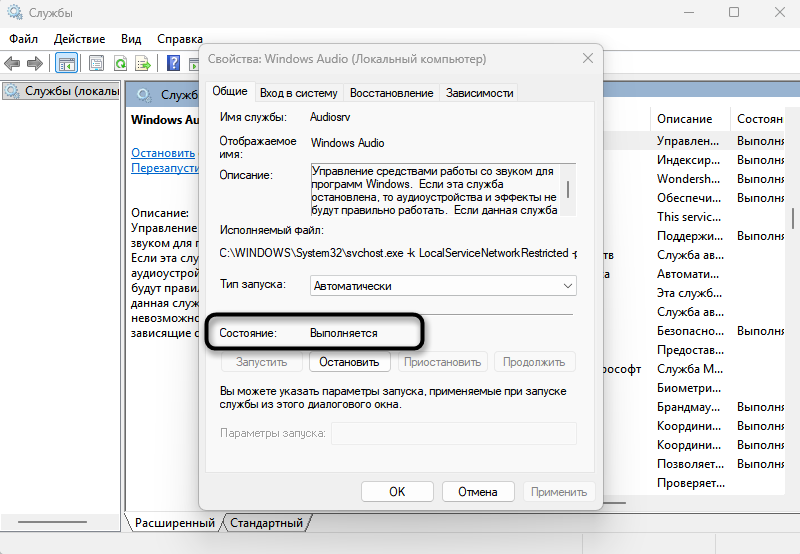Click the Properties toolbar icon
The height and width of the screenshot is (554, 800).
[x=96, y=64]
